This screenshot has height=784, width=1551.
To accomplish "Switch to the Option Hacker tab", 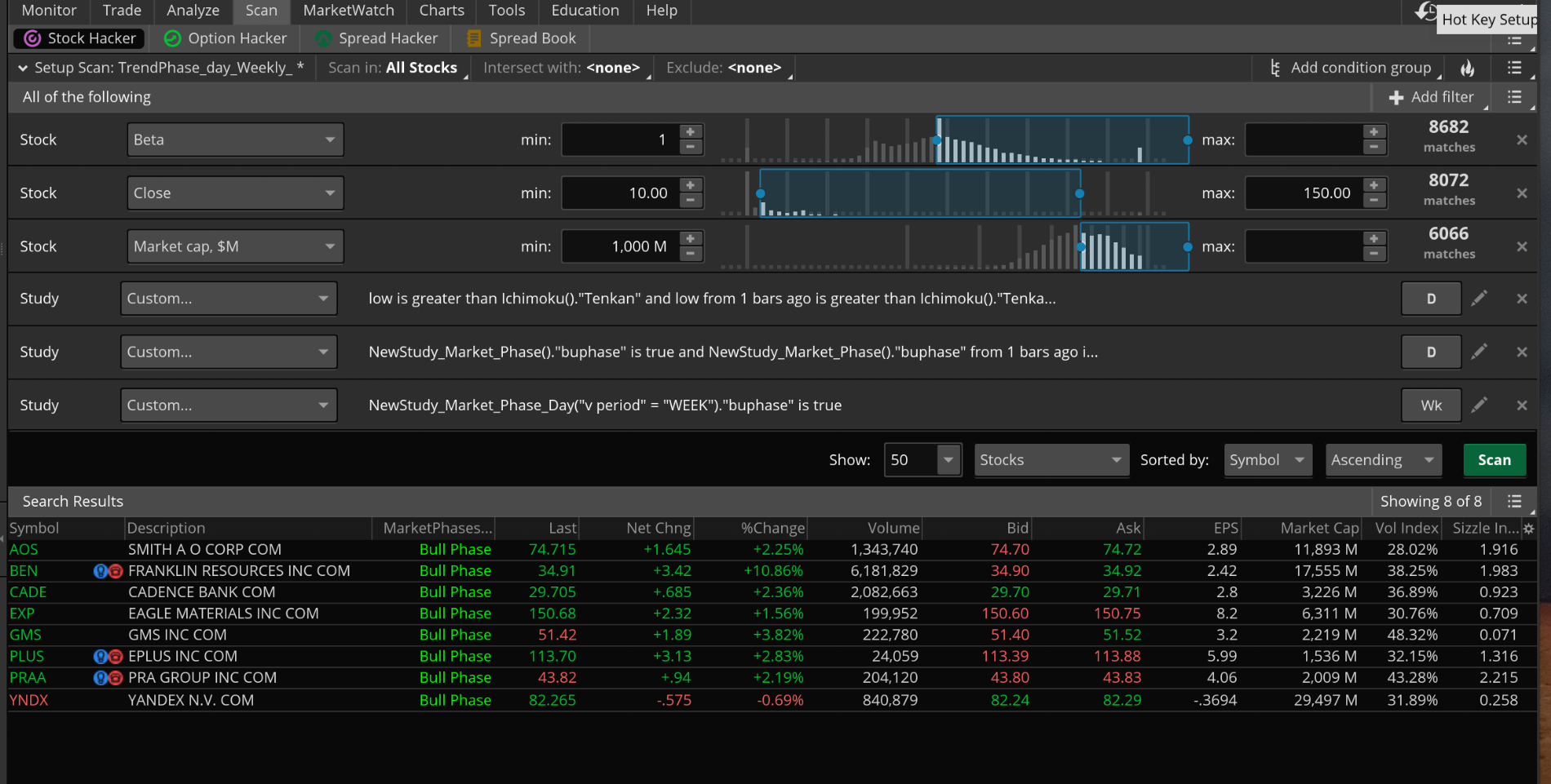I will 225,38.
